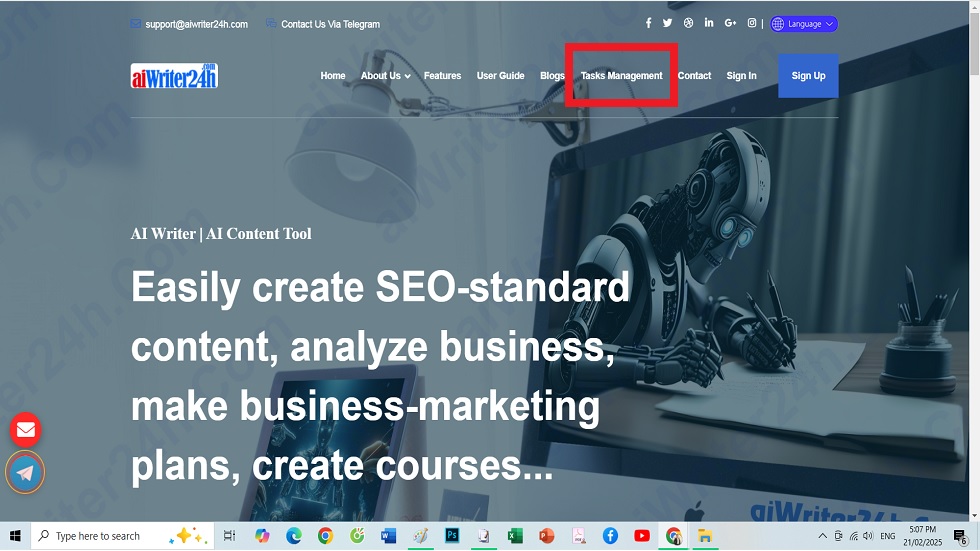Click the Sign In link
This screenshot has width=980, height=551.
click(x=741, y=76)
